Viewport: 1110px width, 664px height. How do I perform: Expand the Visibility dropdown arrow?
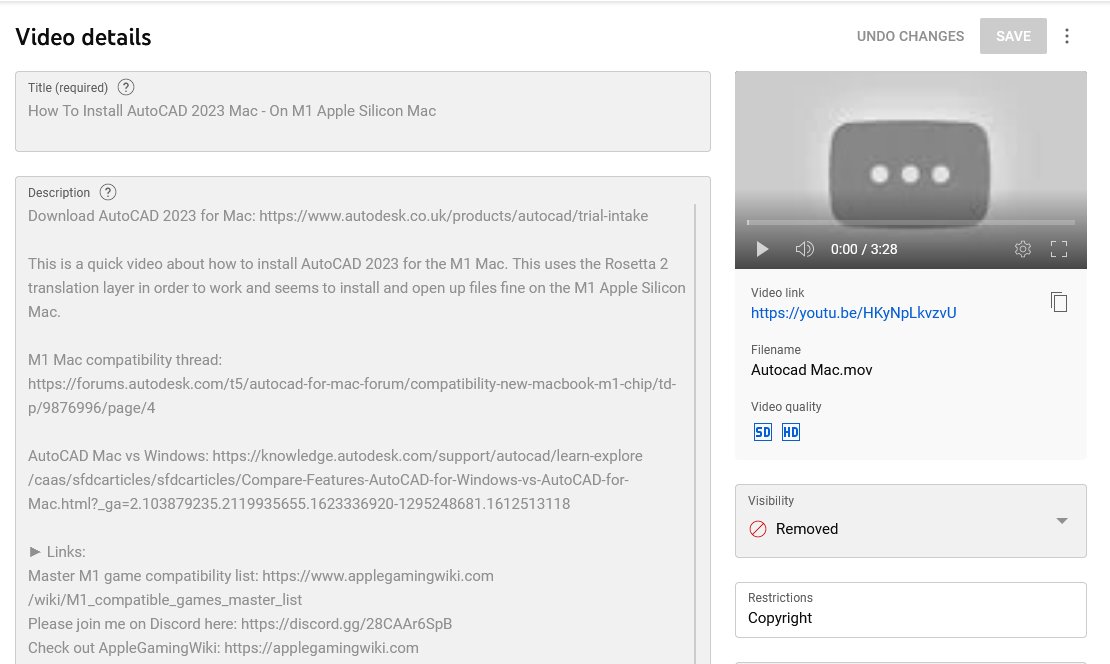(x=1061, y=521)
